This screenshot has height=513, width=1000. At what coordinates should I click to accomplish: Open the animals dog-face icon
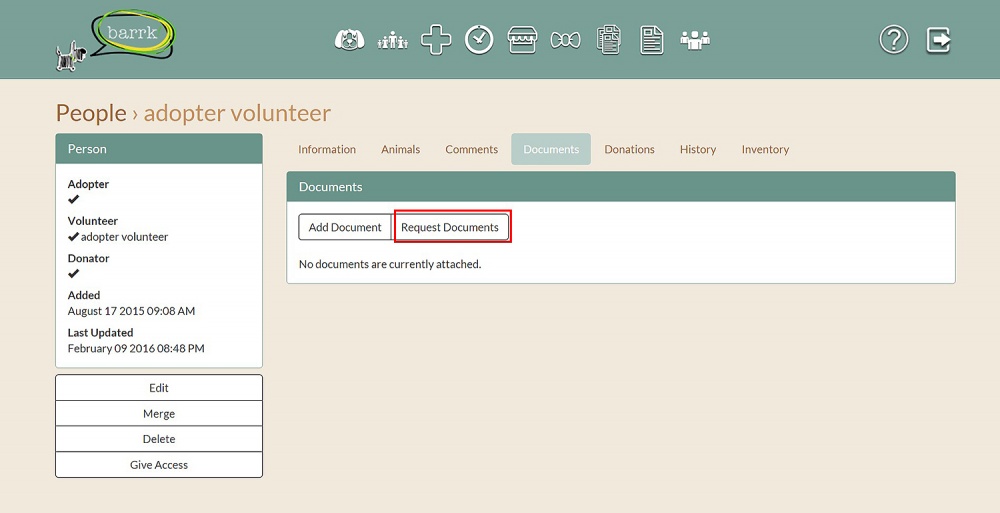348,40
